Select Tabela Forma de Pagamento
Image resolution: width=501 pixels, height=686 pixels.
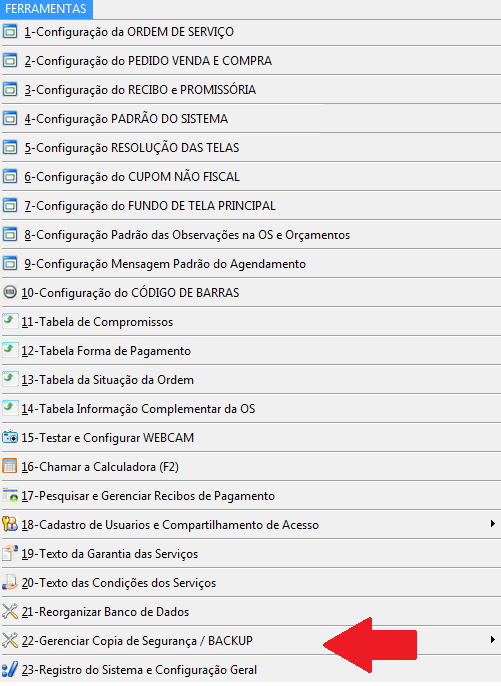click(250, 350)
